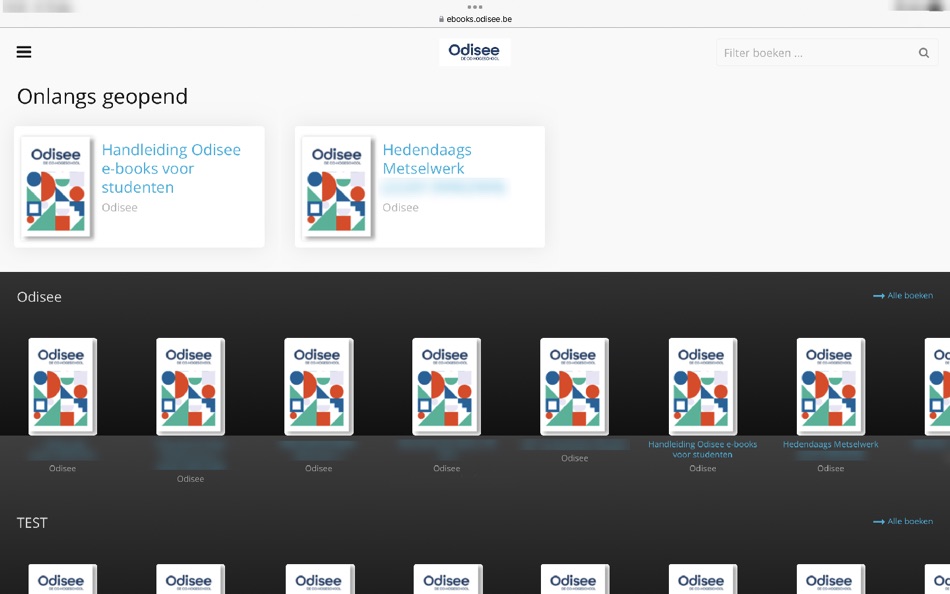This screenshot has width=950, height=594.
Task: Open Alle boeken link in TEST section
Action: (903, 521)
